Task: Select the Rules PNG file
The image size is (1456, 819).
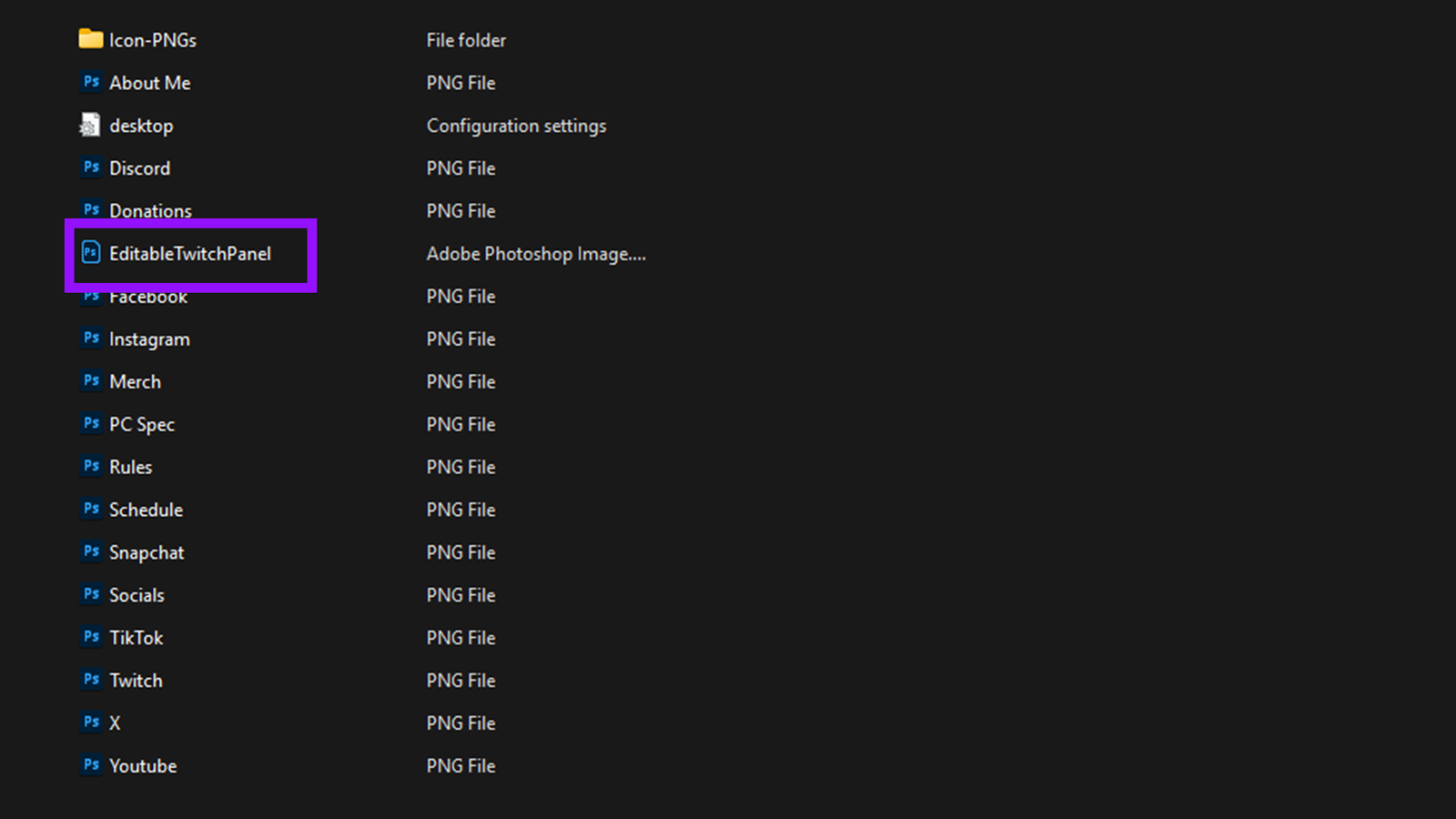Action: point(130,467)
